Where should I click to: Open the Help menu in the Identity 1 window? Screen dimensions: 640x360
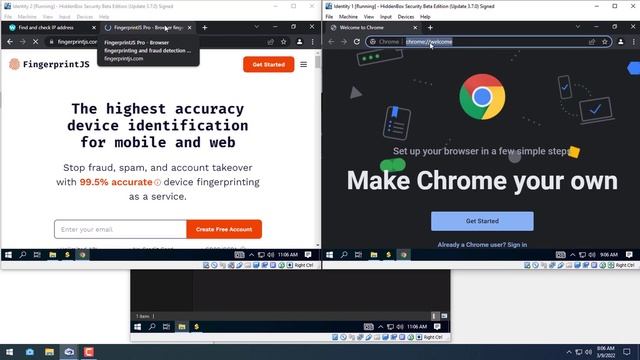425,17
